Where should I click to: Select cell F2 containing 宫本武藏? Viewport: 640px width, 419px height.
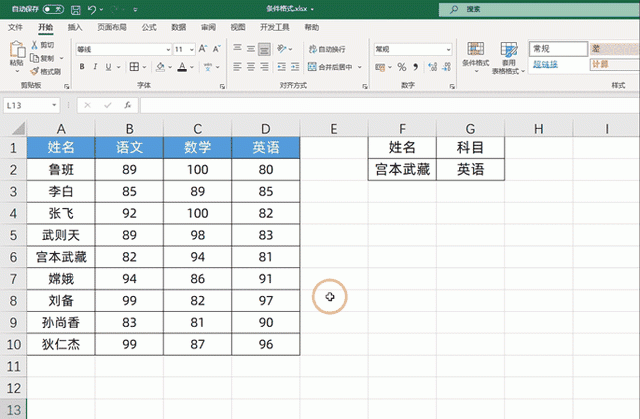point(402,169)
